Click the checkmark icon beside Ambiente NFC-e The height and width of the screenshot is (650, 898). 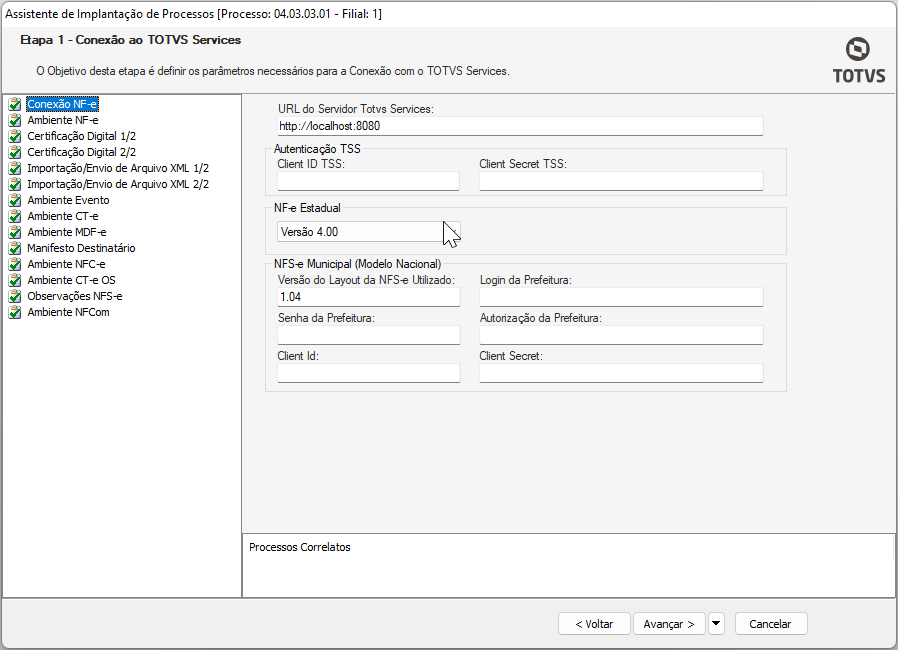tap(15, 265)
